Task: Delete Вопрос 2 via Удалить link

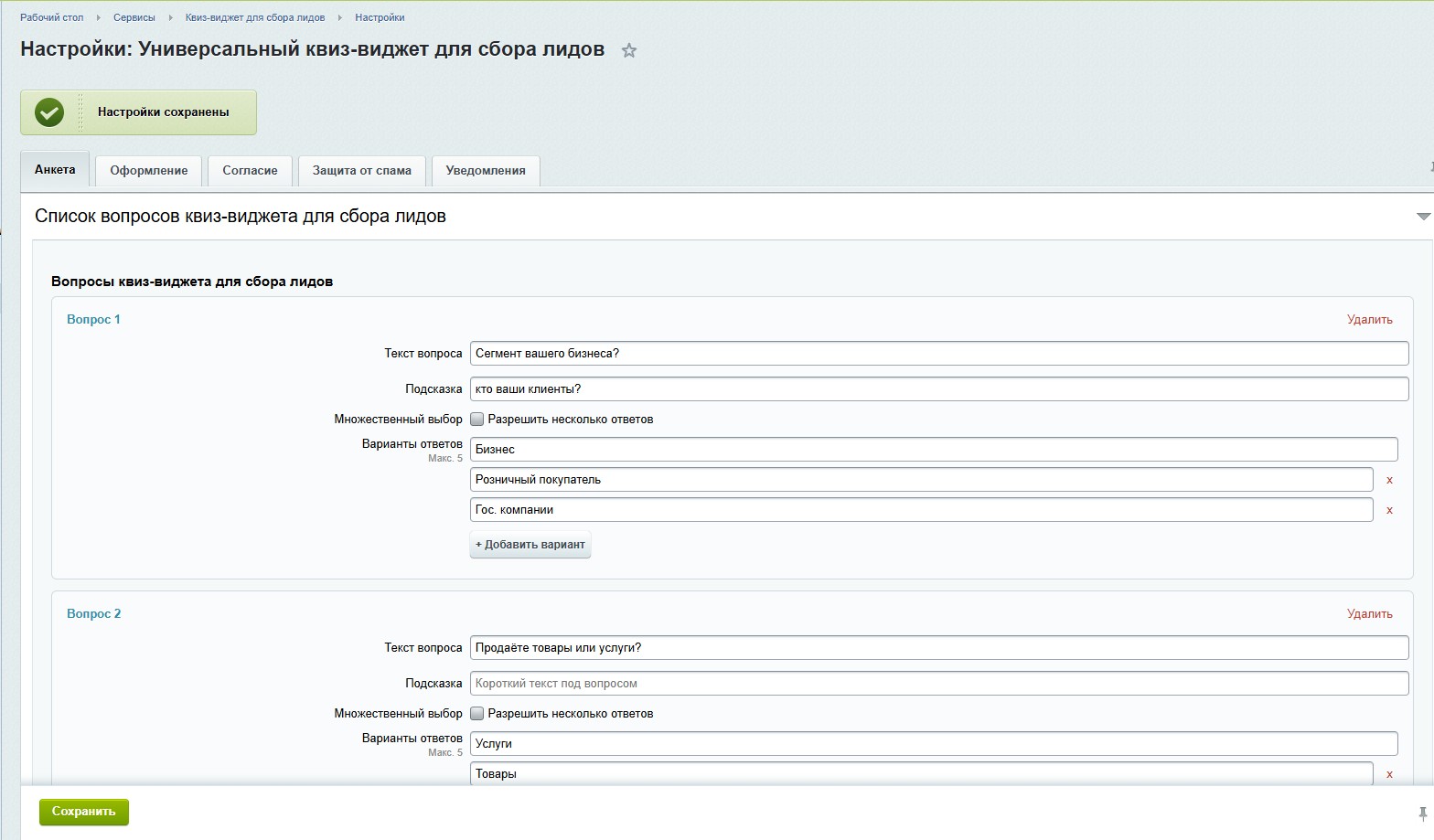Action: click(x=1369, y=614)
